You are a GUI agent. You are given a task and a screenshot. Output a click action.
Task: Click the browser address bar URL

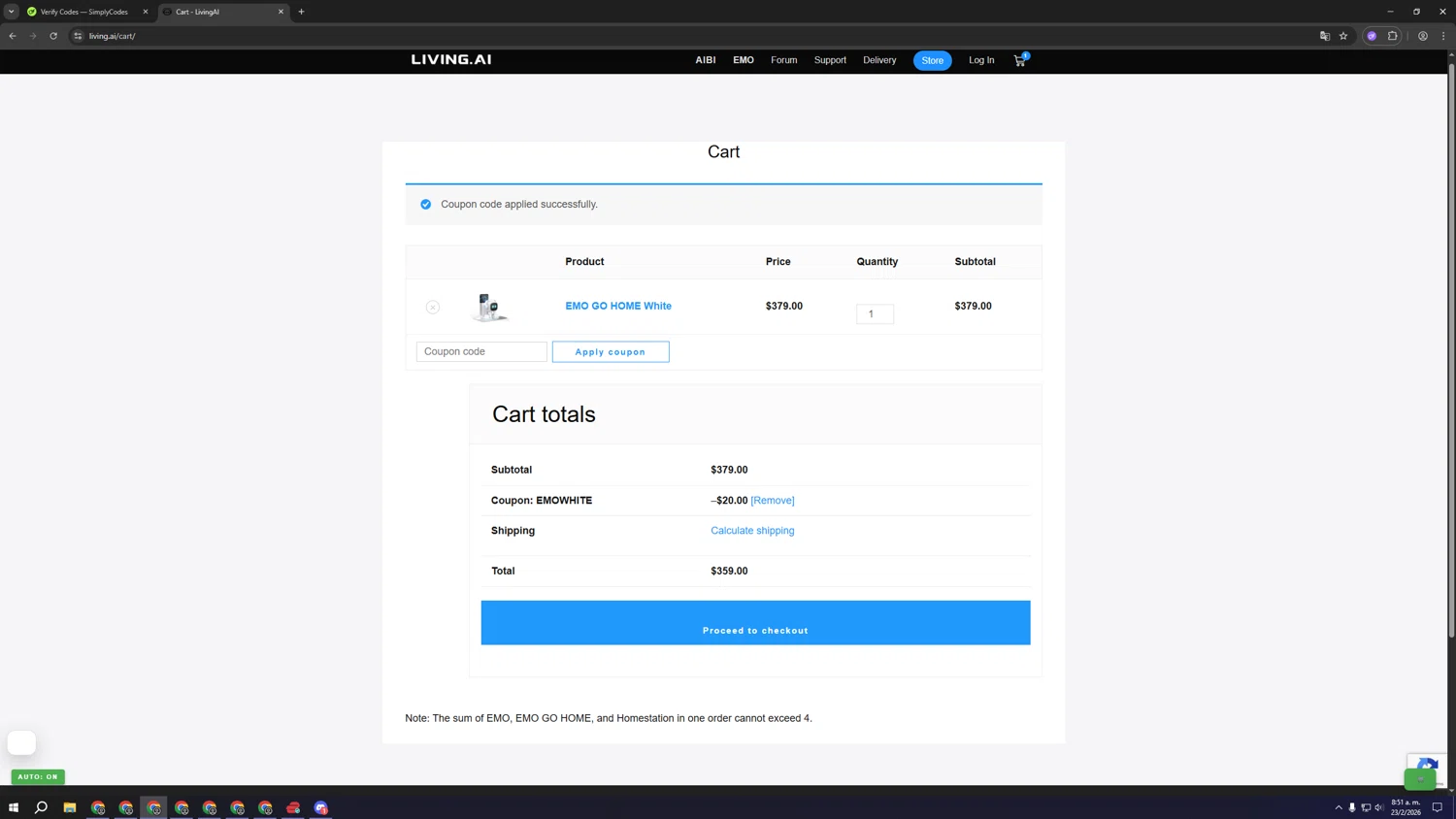113,36
